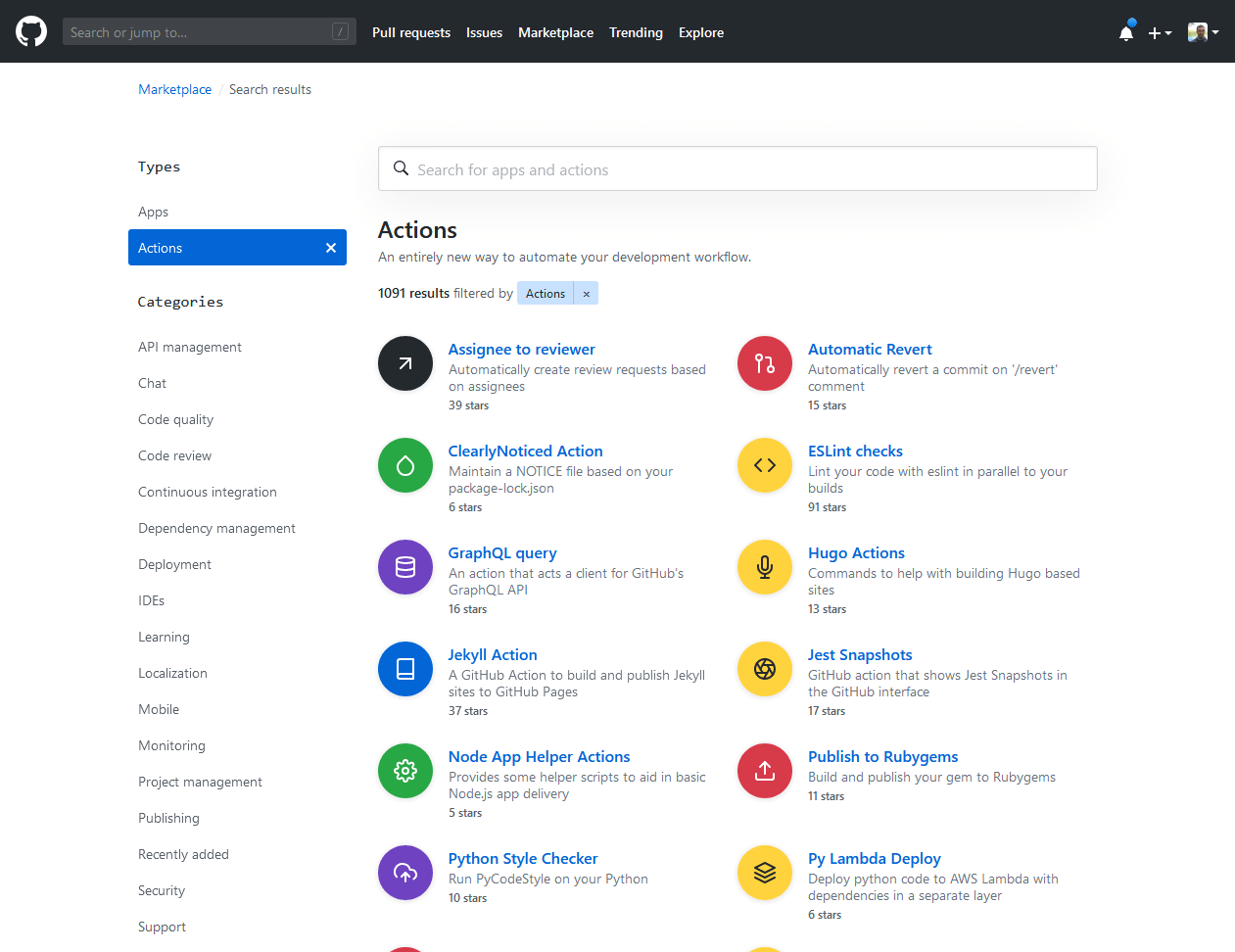
Task: Open the notifications bell
Action: pyautogui.click(x=1126, y=32)
